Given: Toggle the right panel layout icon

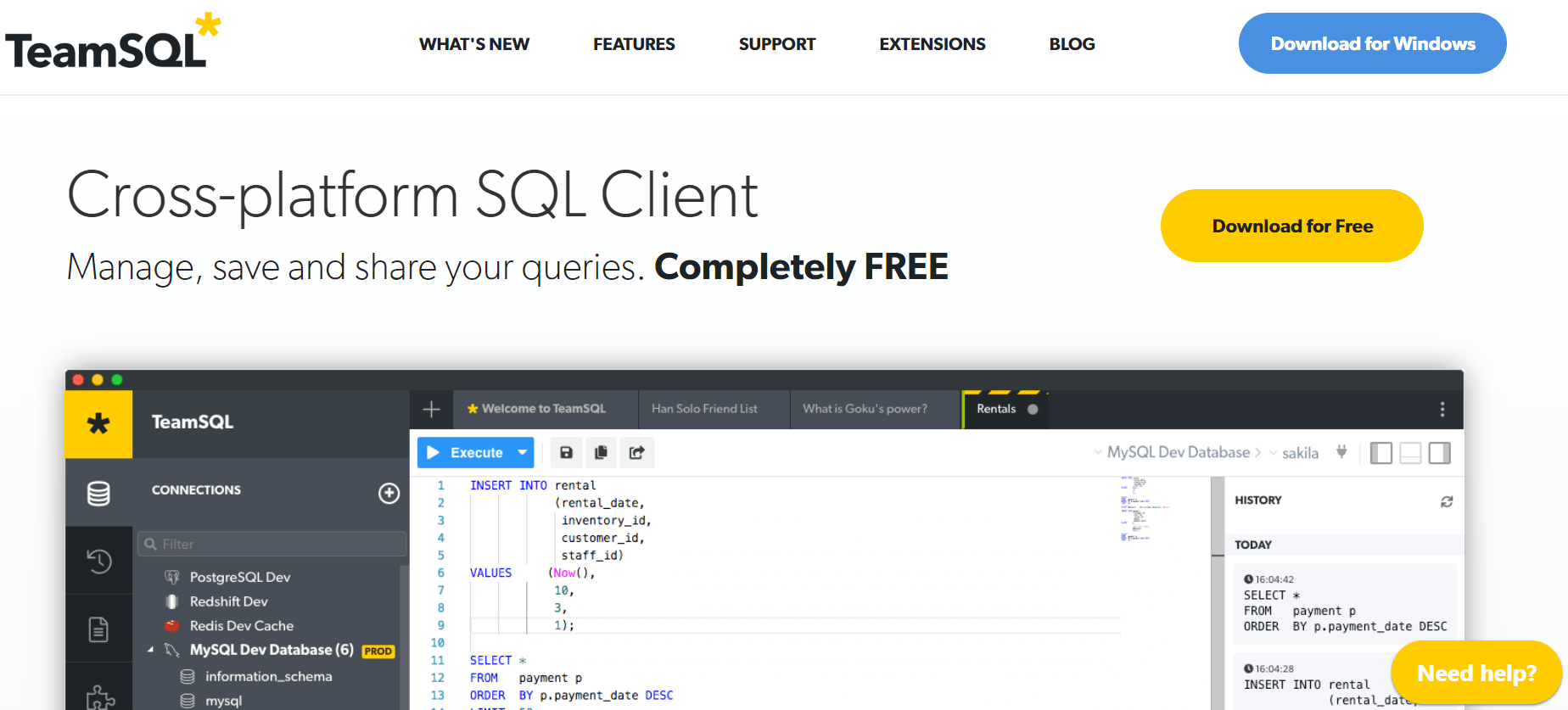Looking at the screenshot, I should pyautogui.click(x=1440, y=453).
